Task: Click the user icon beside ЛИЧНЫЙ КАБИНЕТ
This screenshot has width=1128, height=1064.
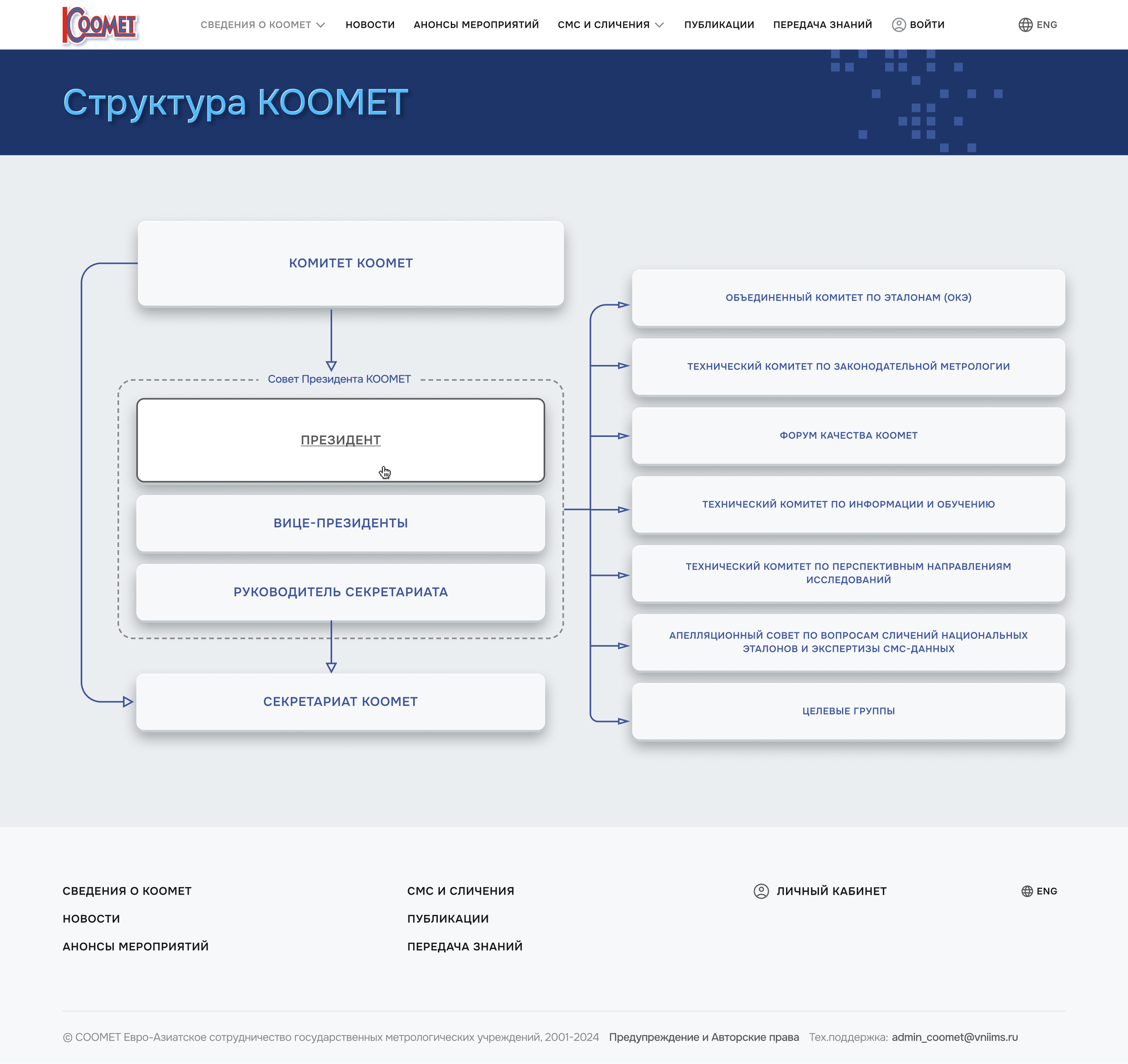Action: [x=761, y=891]
